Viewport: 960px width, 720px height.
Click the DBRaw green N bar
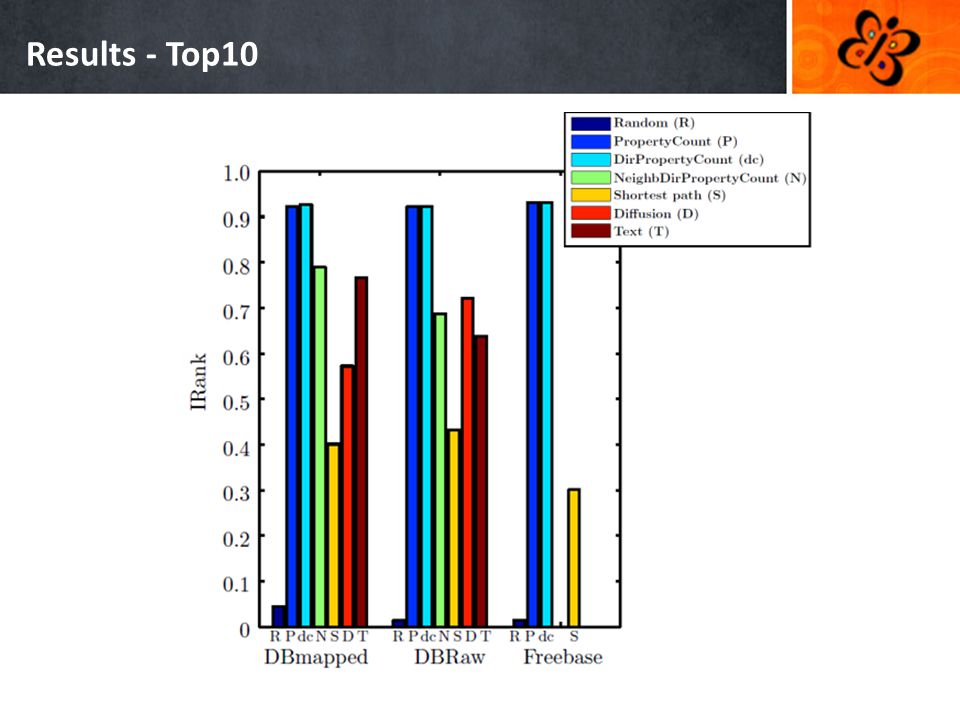[440, 470]
